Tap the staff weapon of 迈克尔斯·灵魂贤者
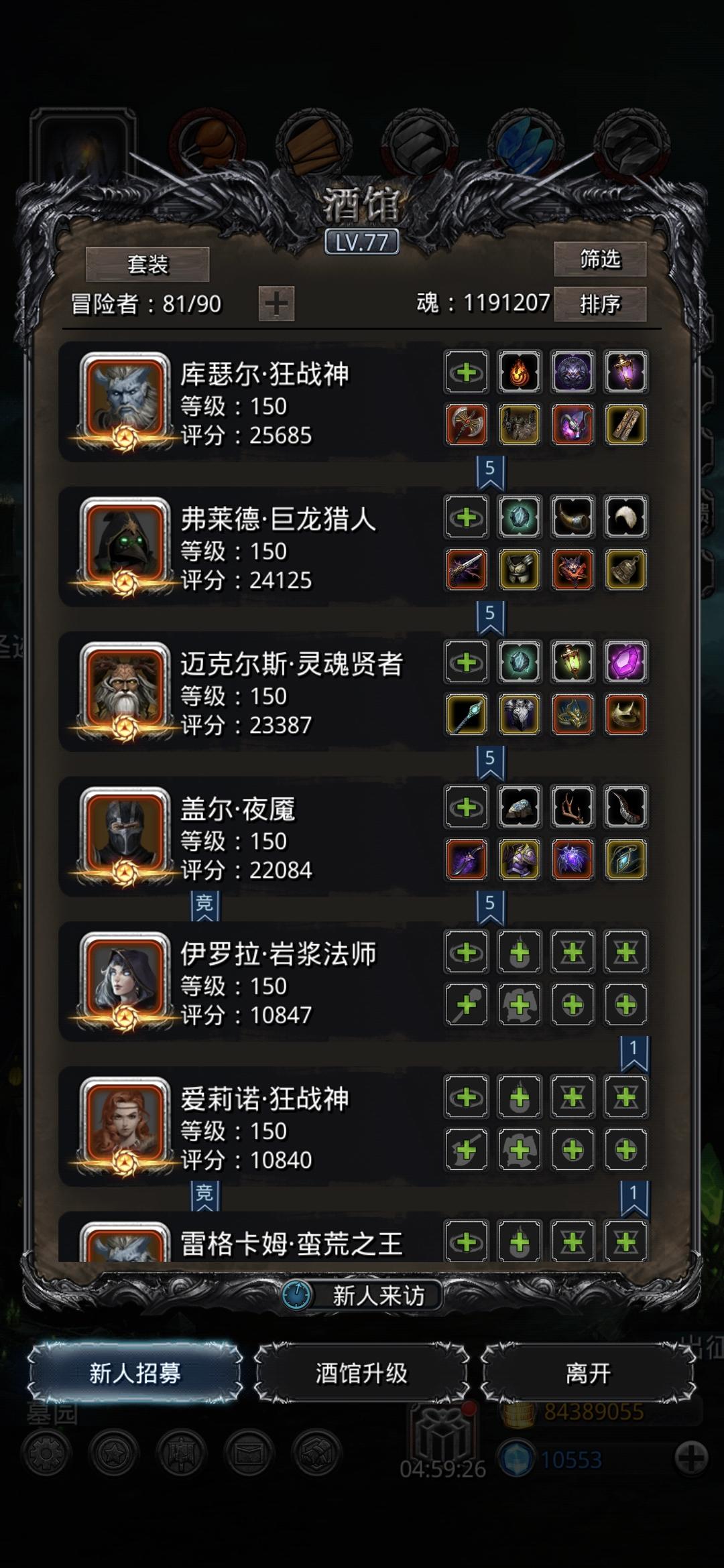The width and height of the screenshot is (724, 1568). click(467, 715)
